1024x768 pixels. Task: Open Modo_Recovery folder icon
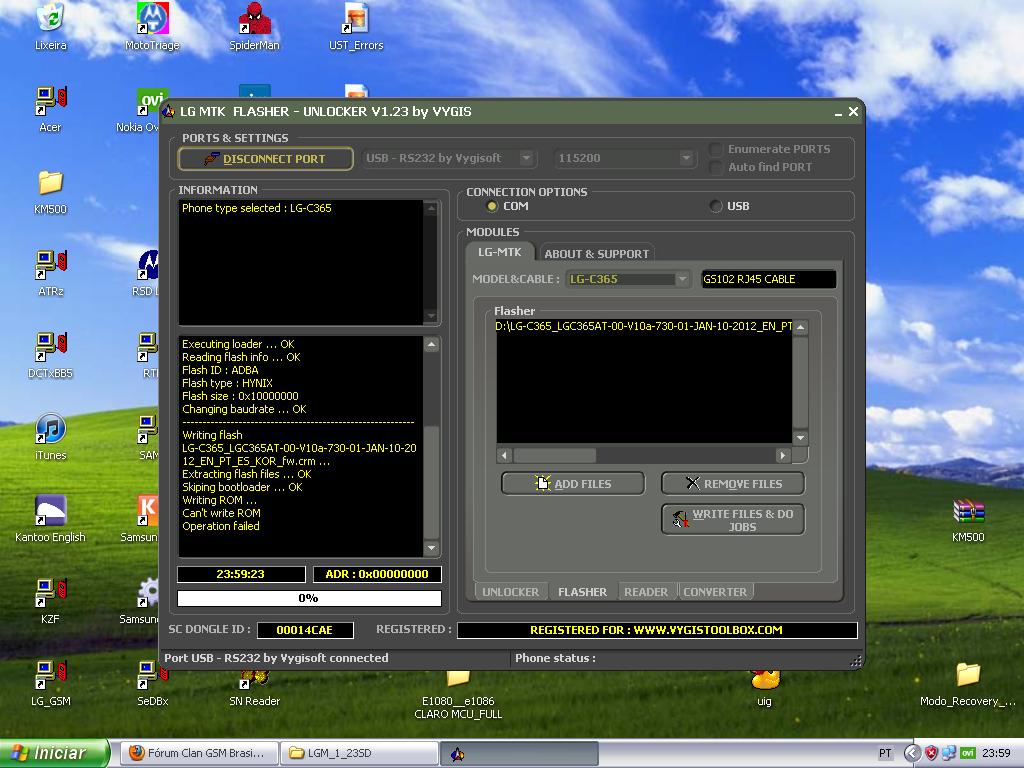coord(968,684)
